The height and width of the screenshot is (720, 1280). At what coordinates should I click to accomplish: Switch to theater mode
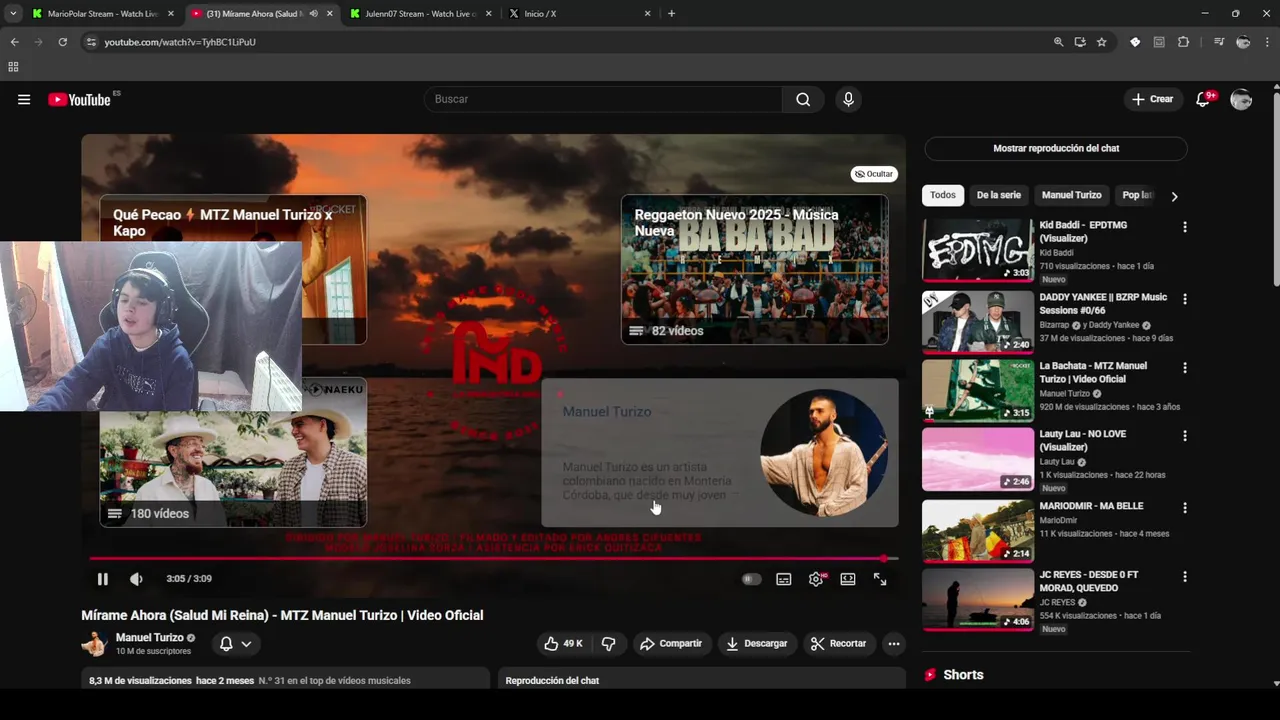(848, 579)
